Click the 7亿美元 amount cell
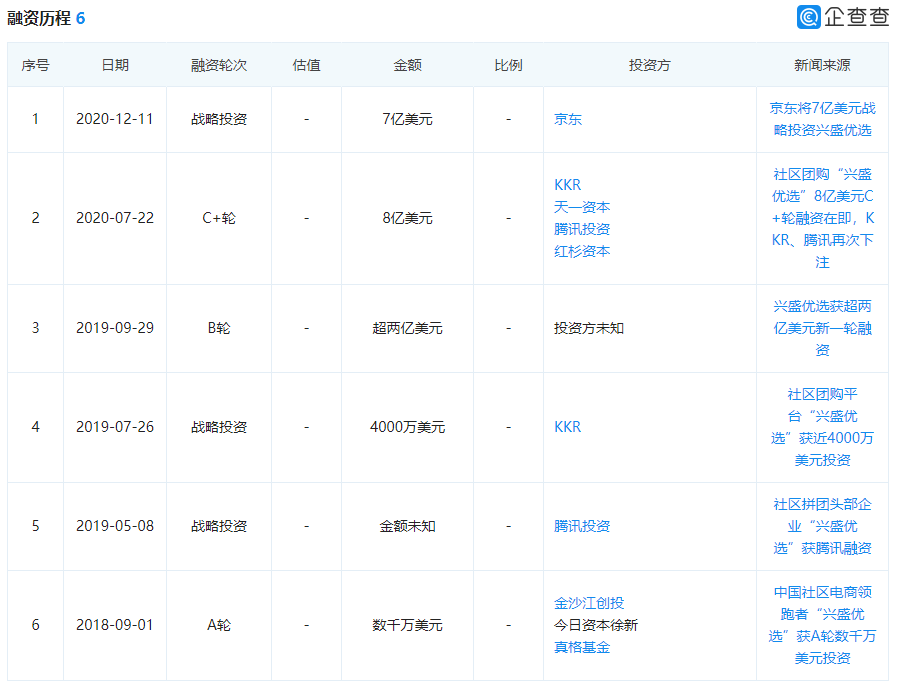The width and height of the screenshot is (898, 687). point(407,119)
